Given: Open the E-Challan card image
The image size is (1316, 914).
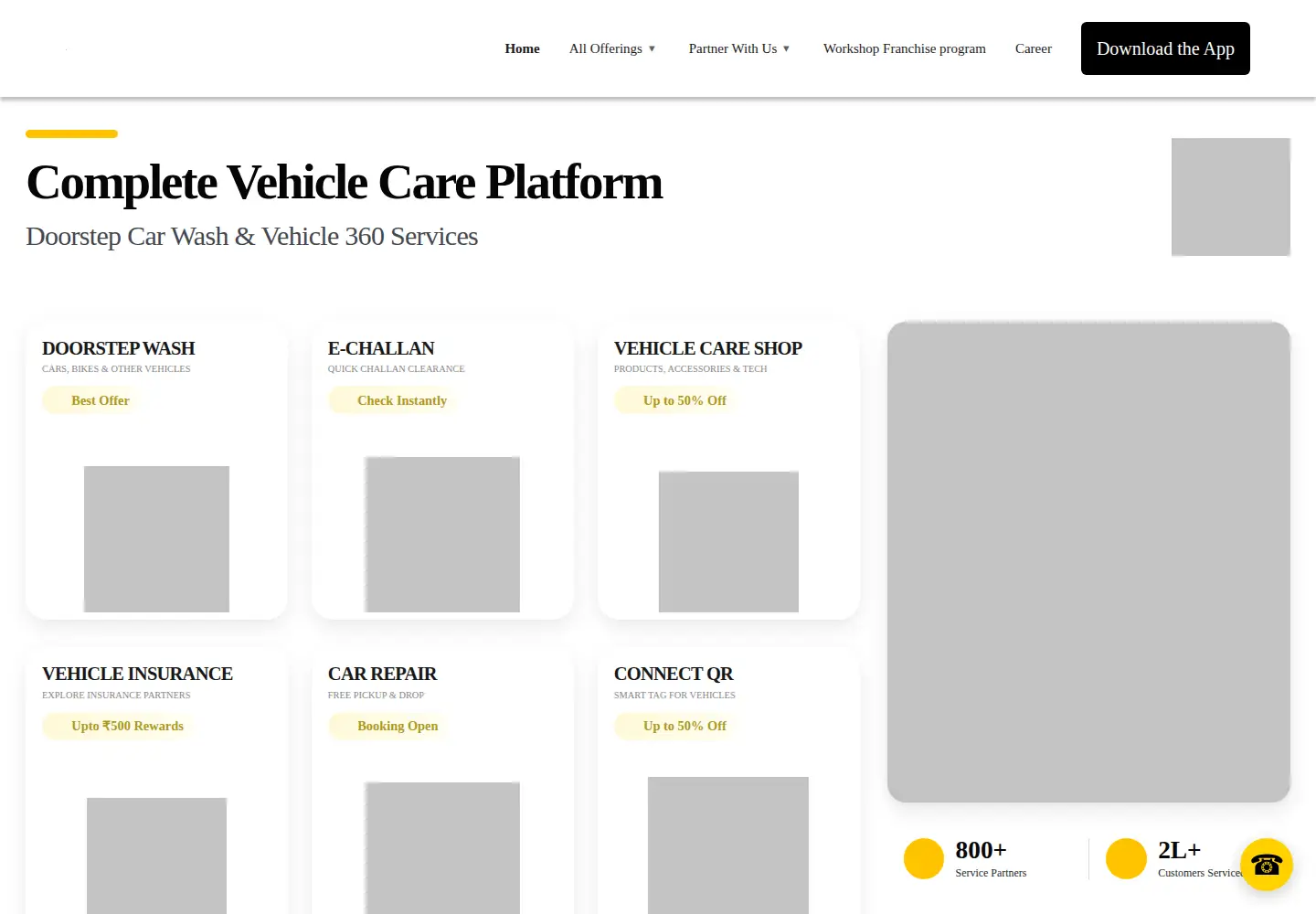Looking at the screenshot, I should point(442,535).
